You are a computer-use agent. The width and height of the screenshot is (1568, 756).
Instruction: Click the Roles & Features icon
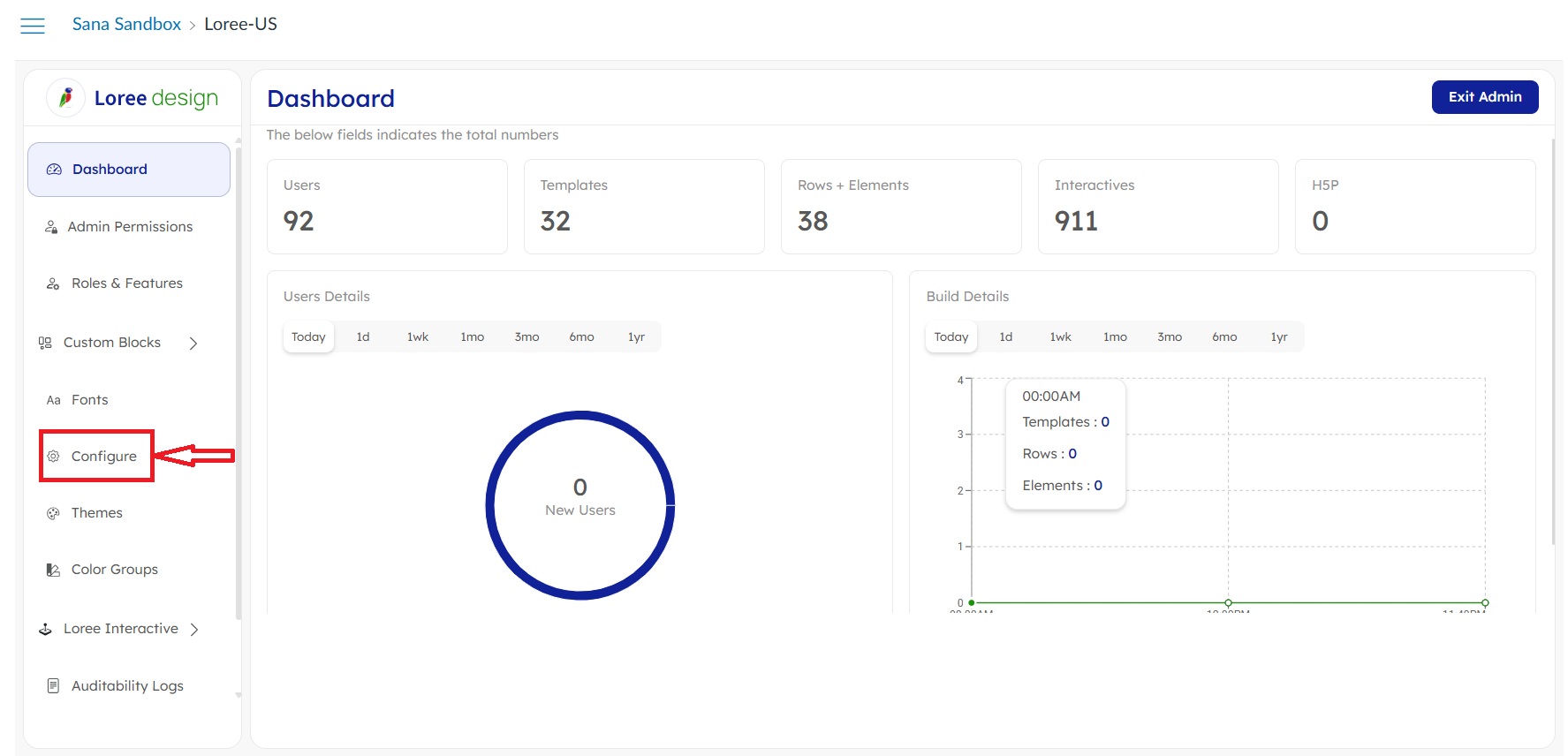pos(53,283)
